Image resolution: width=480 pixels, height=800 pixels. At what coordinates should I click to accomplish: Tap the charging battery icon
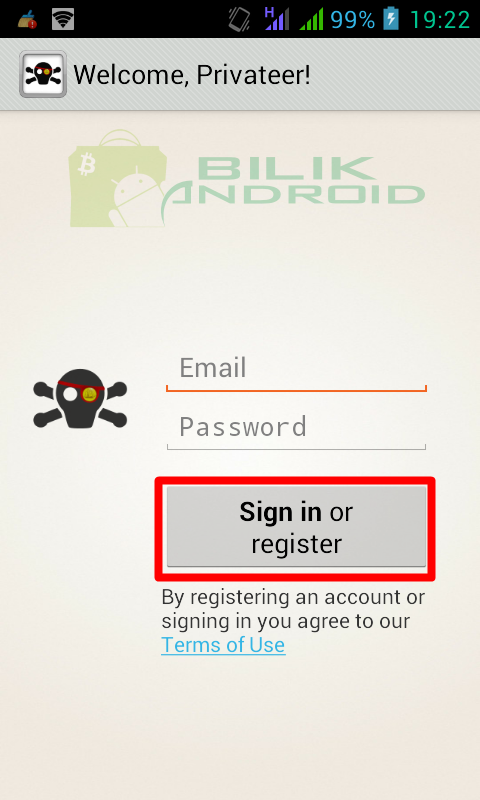click(x=391, y=19)
